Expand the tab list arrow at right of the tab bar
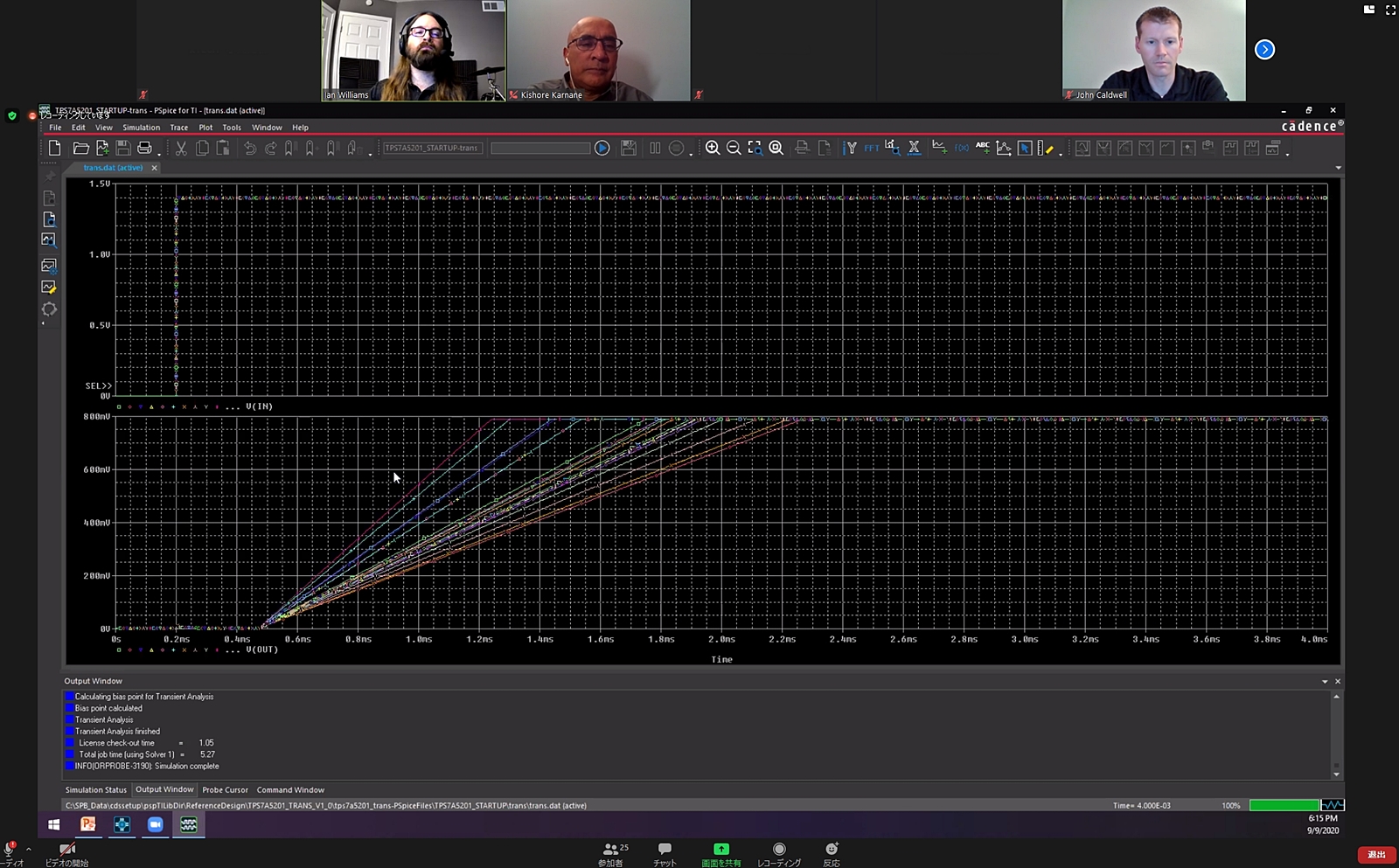 [x=1338, y=168]
